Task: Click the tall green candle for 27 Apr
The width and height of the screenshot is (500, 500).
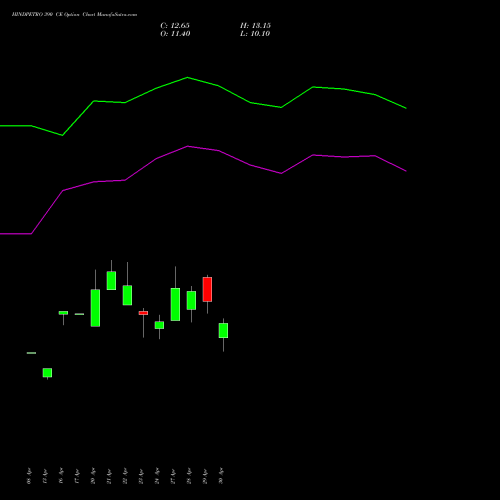Action: [175, 305]
